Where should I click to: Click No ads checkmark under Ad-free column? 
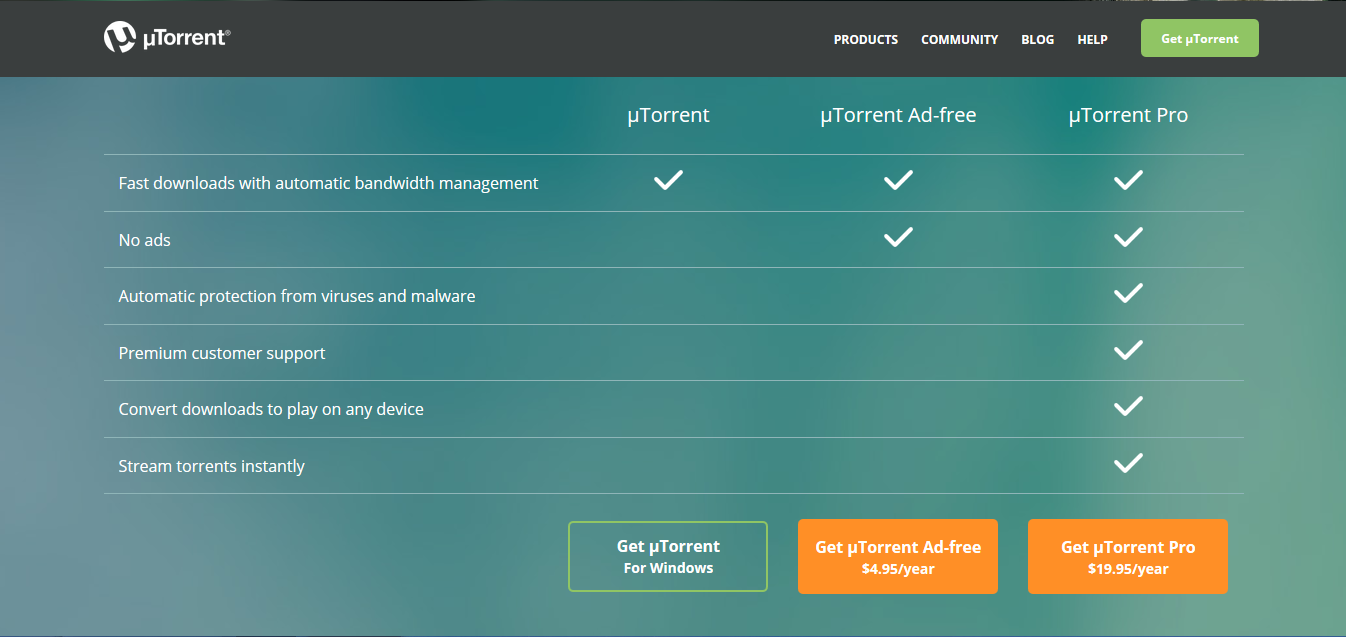coord(898,237)
